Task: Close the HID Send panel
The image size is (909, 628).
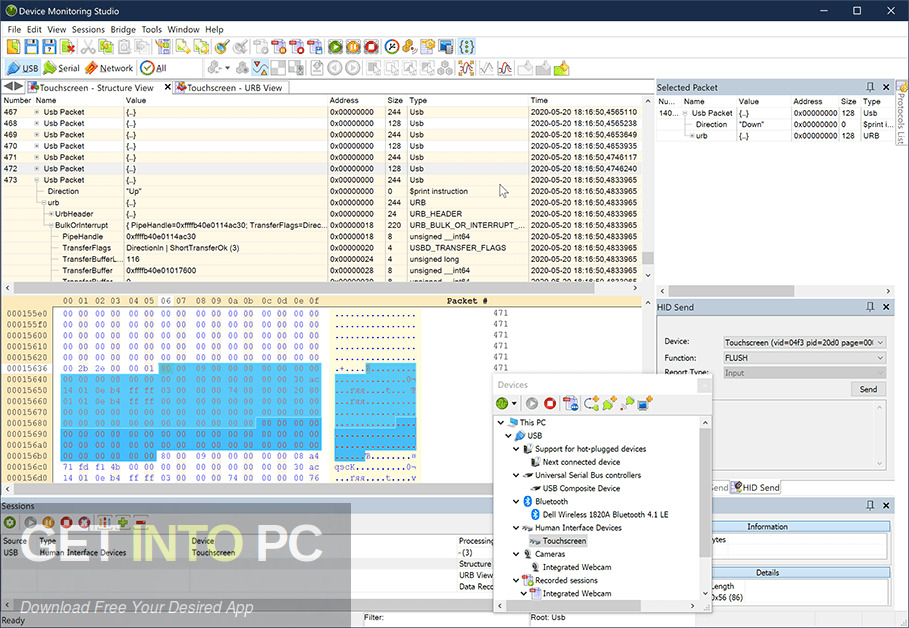Action: (886, 307)
